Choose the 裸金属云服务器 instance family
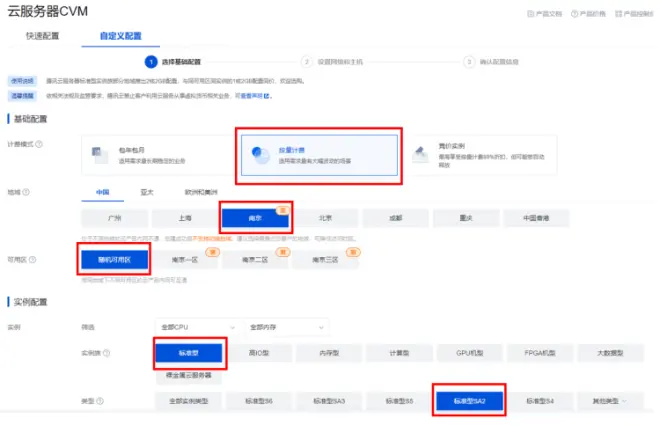The width and height of the screenshot is (660, 426). (189, 375)
